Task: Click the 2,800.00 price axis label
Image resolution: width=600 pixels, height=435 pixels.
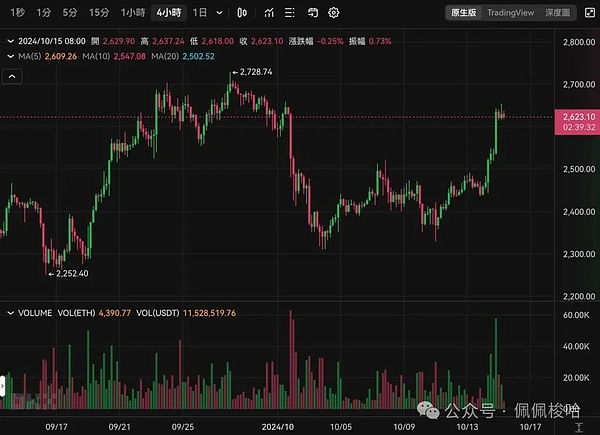Action: pyautogui.click(x=579, y=42)
